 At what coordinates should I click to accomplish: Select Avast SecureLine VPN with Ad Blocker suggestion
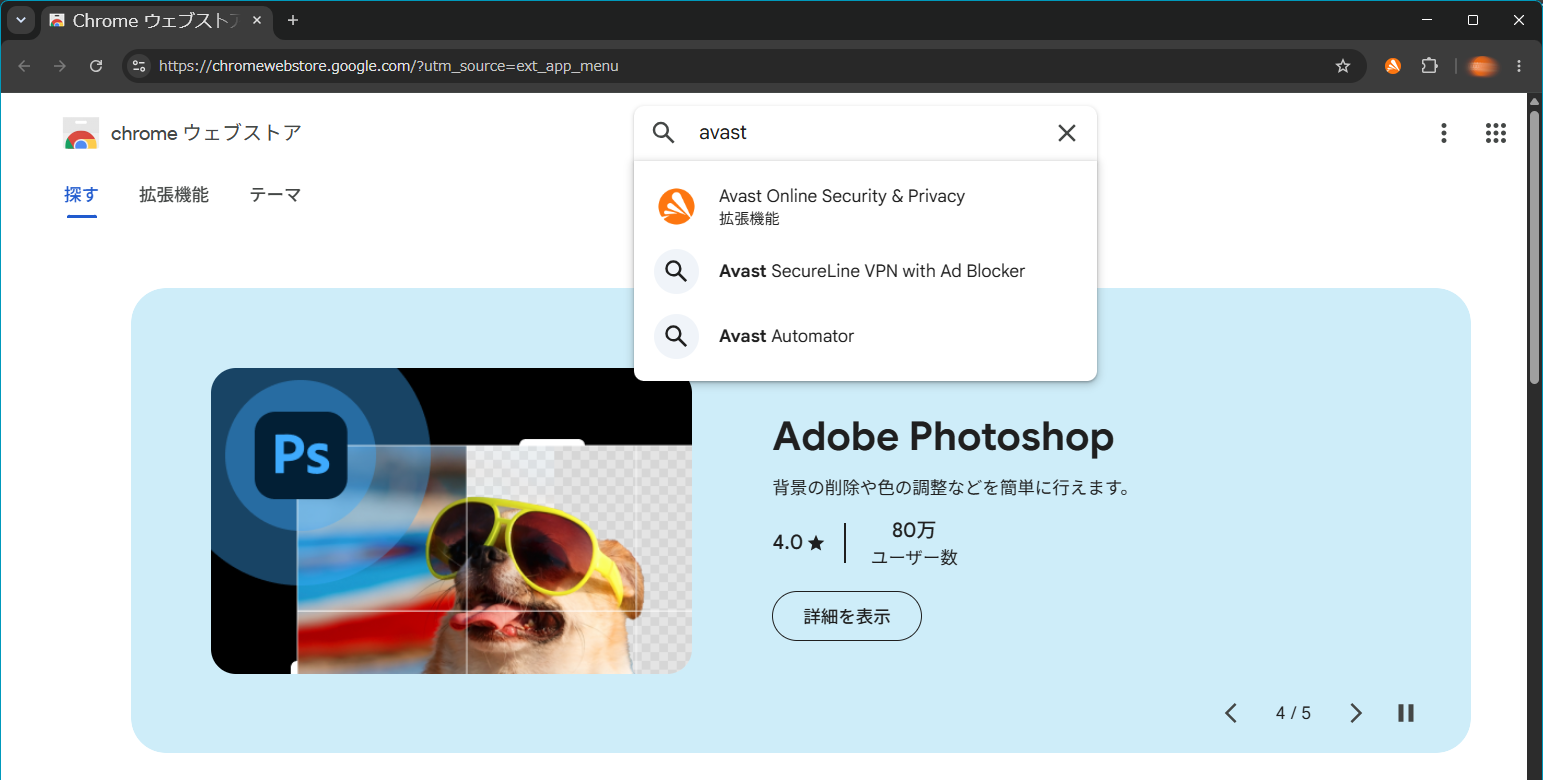[865, 271]
